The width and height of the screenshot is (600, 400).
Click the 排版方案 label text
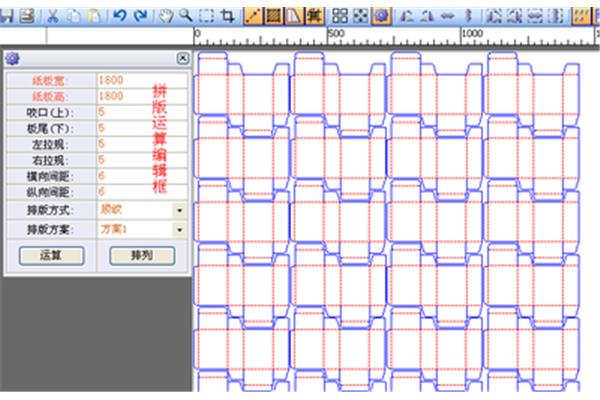[x=50, y=230]
